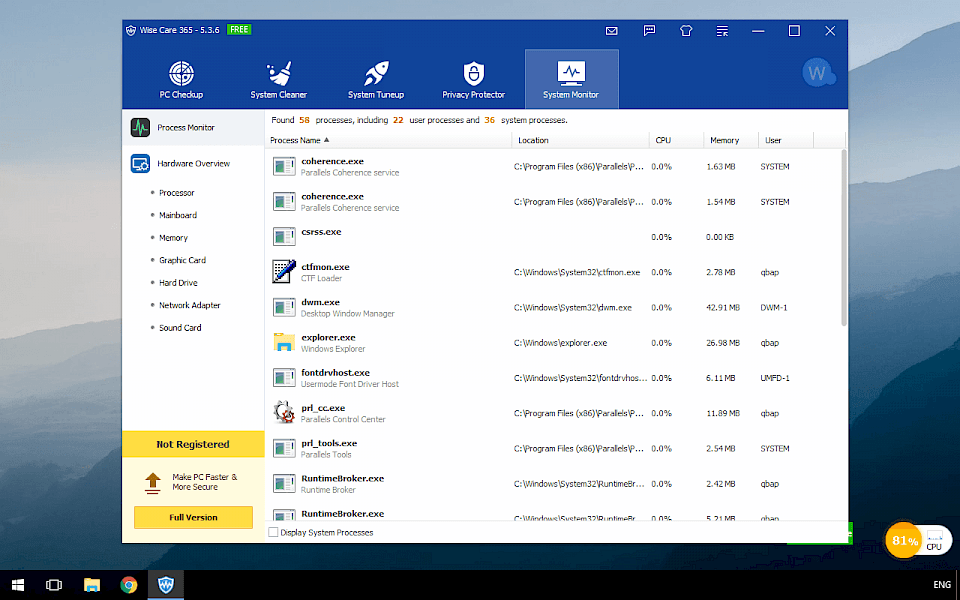Open the System Cleaner tab

click(279, 79)
